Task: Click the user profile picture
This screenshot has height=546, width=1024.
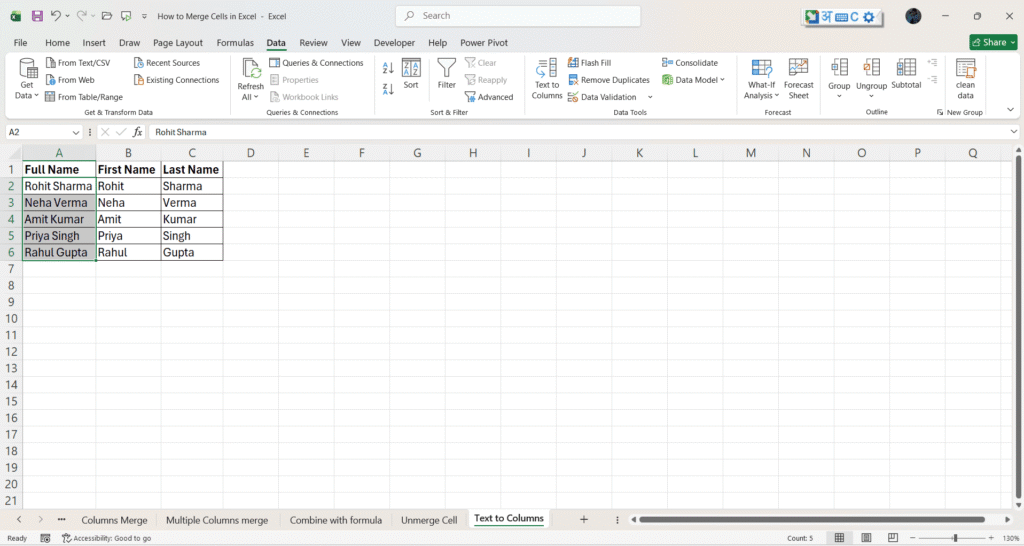Action: (913, 16)
